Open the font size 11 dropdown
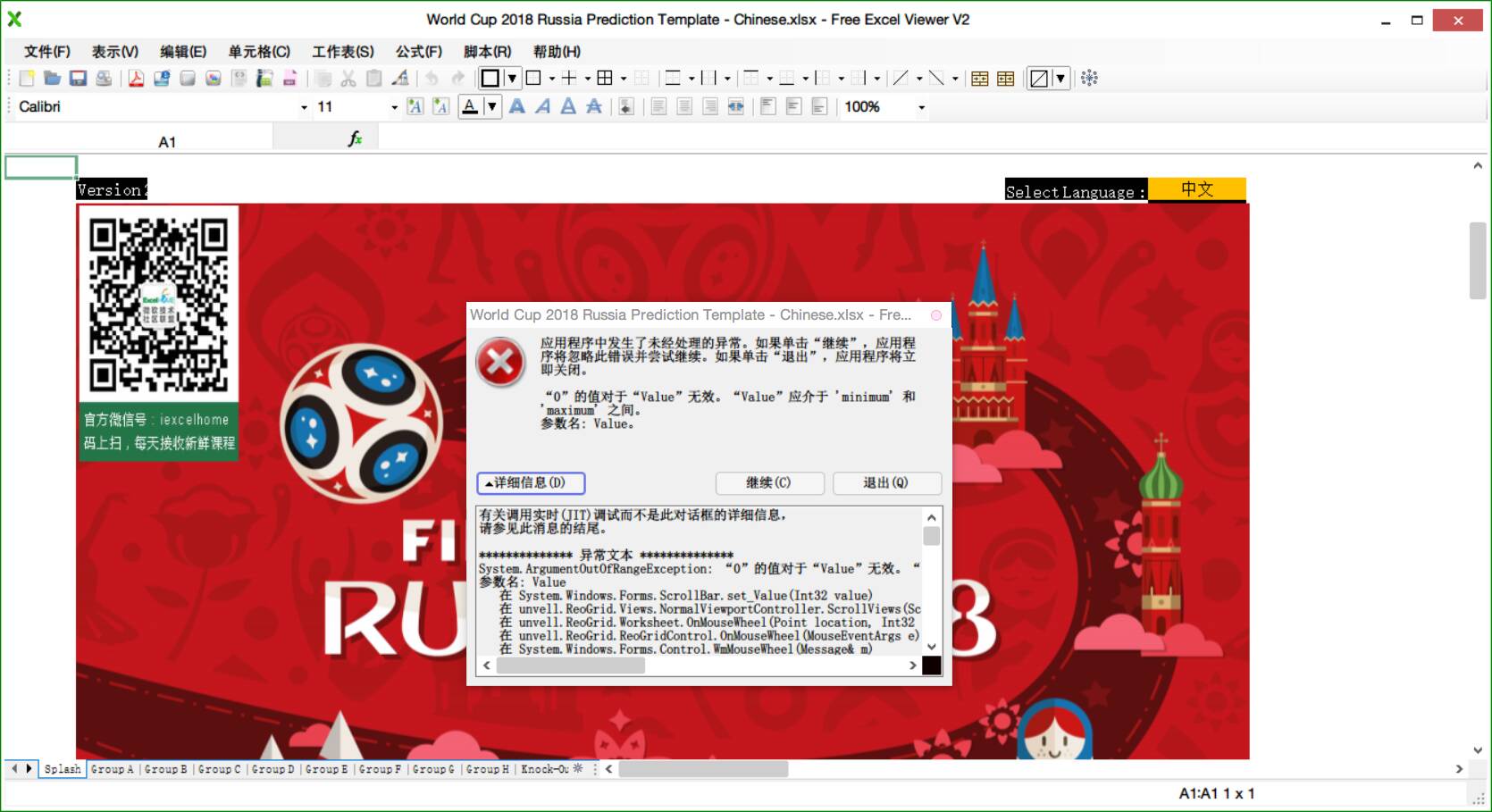 click(395, 107)
